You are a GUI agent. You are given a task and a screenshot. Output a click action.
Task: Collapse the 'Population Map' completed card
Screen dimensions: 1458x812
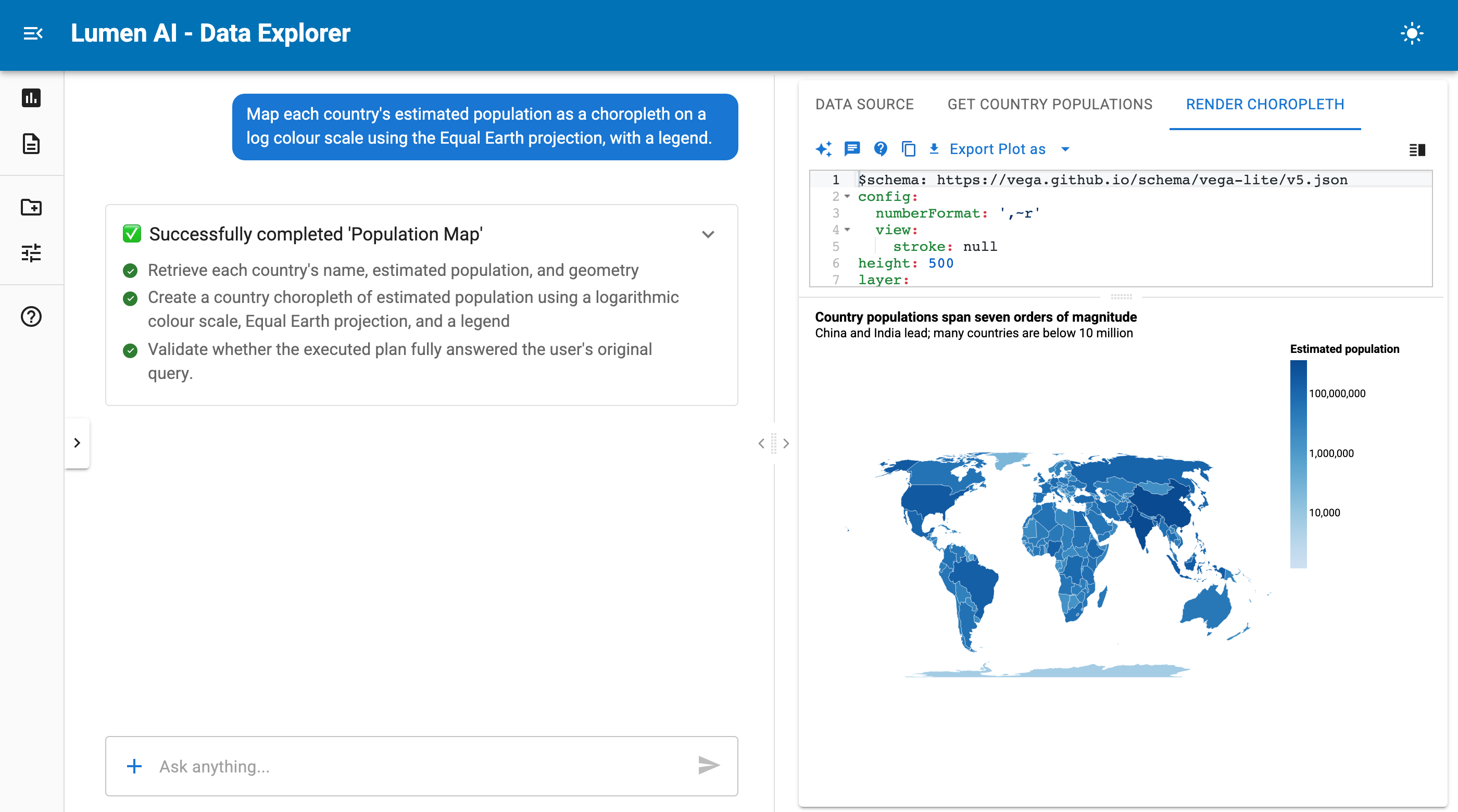708,234
